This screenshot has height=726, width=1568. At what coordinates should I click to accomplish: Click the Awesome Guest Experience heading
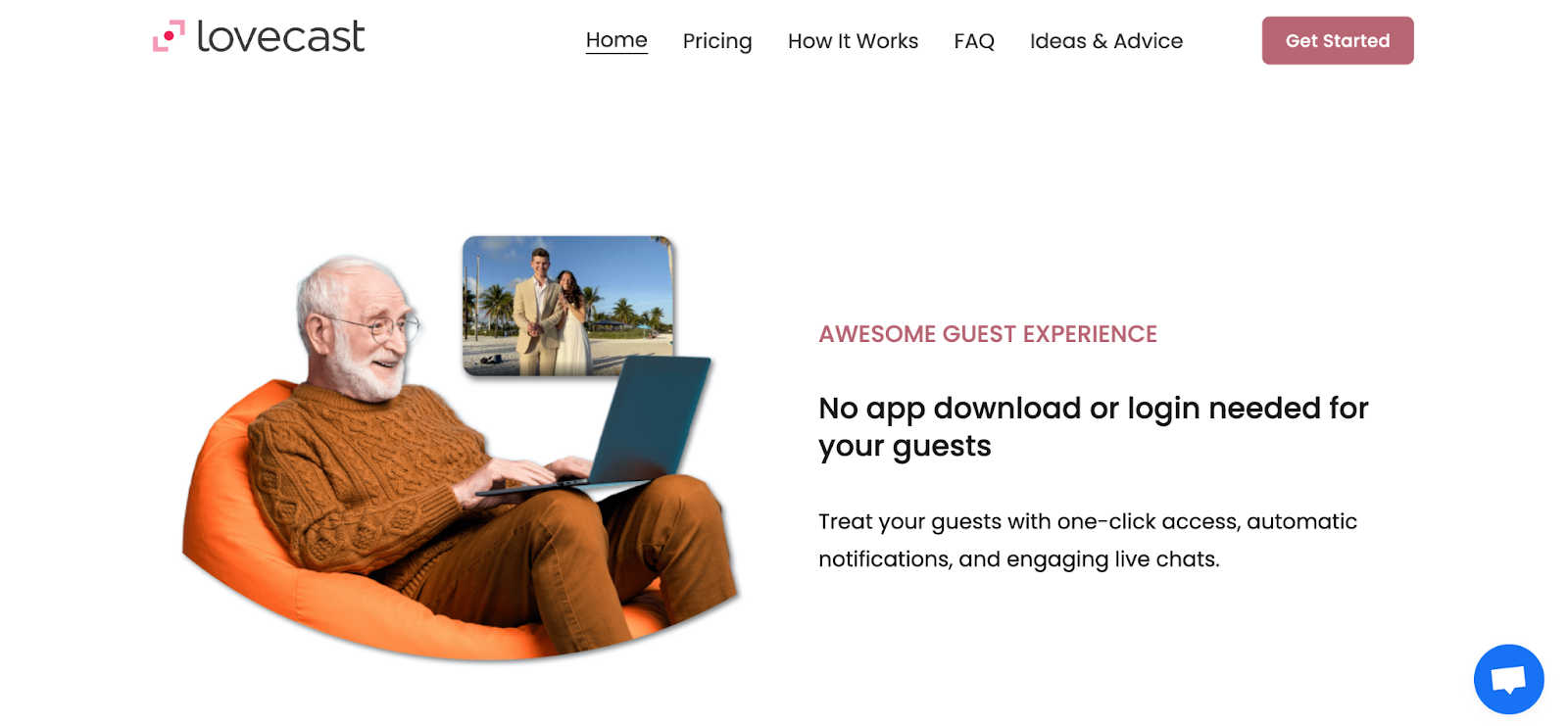tap(988, 334)
